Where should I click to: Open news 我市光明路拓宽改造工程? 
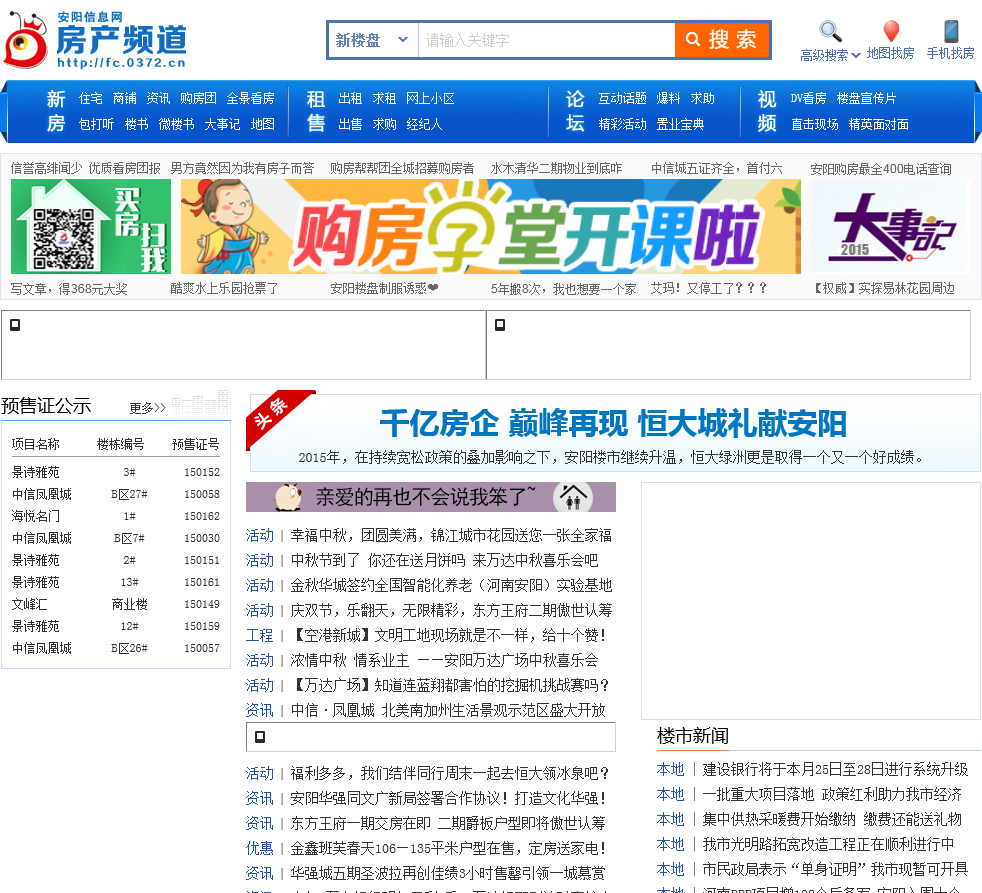pyautogui.click(x=828, y=844)
